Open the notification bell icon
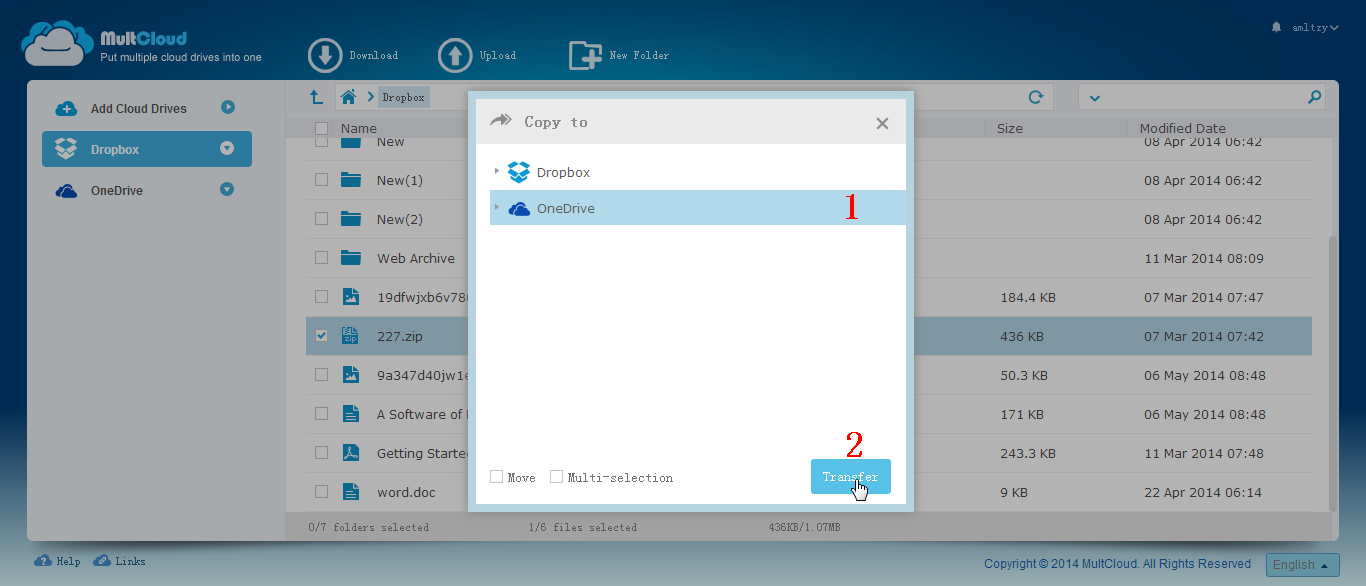The height and width of the screenshot is (586, 1366). [1276, 28]
